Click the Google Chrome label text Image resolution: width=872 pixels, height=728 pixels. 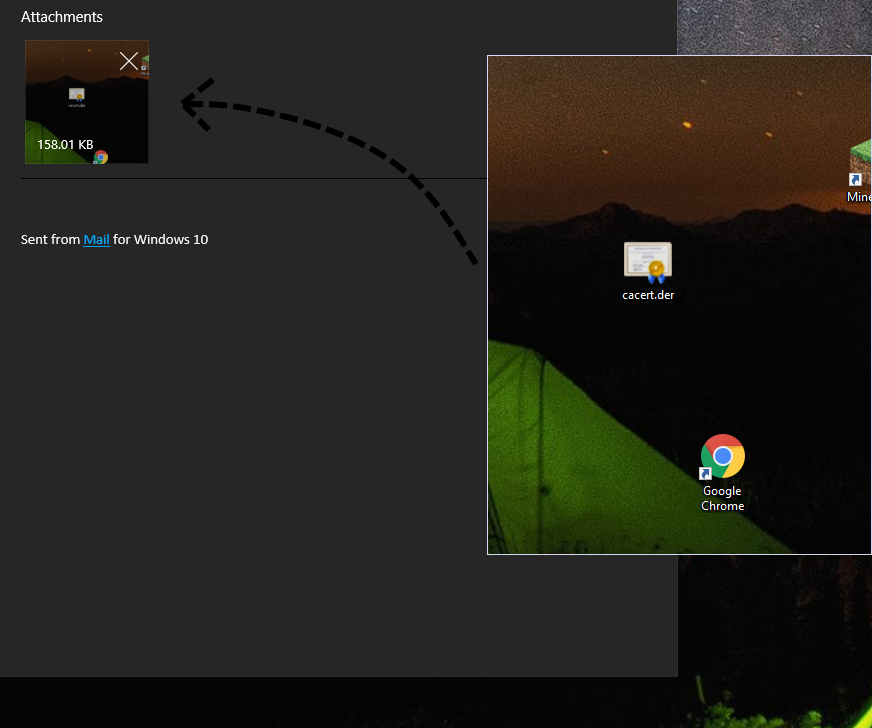(722, 498)
